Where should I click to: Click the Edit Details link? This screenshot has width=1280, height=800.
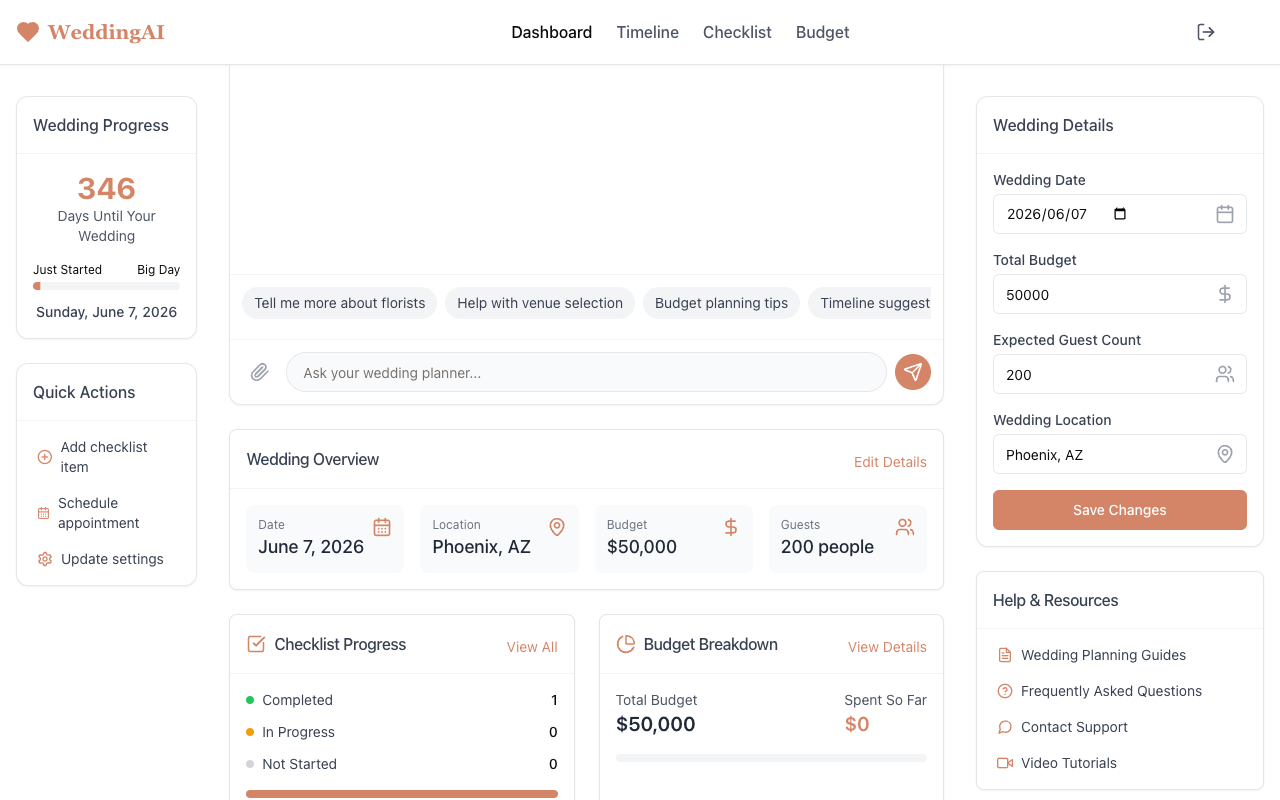(890, 462)
